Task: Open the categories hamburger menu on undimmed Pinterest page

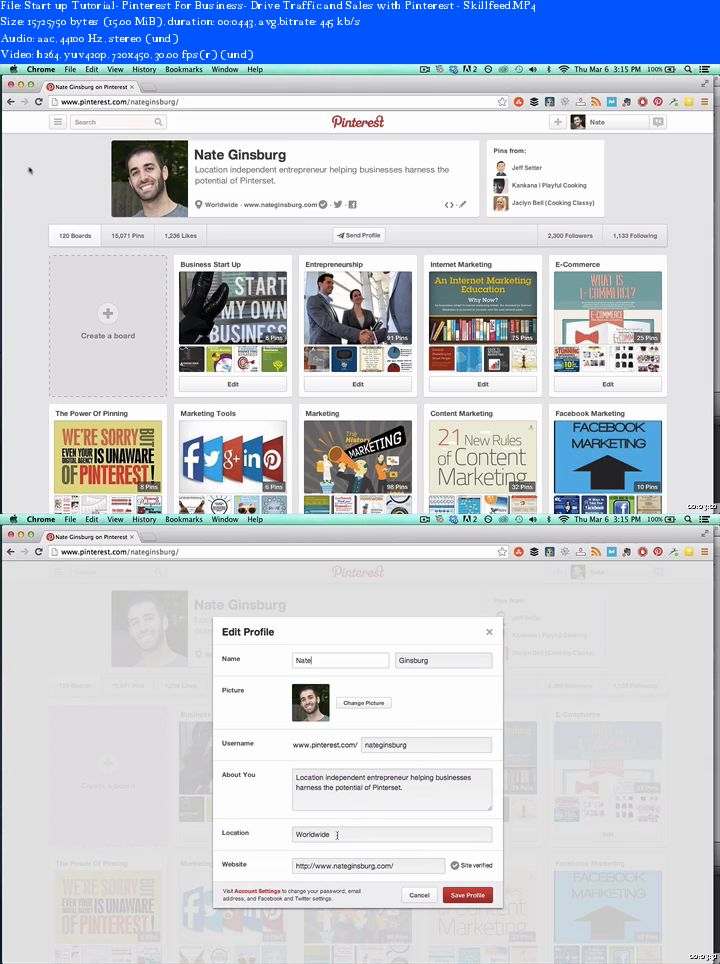Action: pyautogui.click(x=58, y=122)
